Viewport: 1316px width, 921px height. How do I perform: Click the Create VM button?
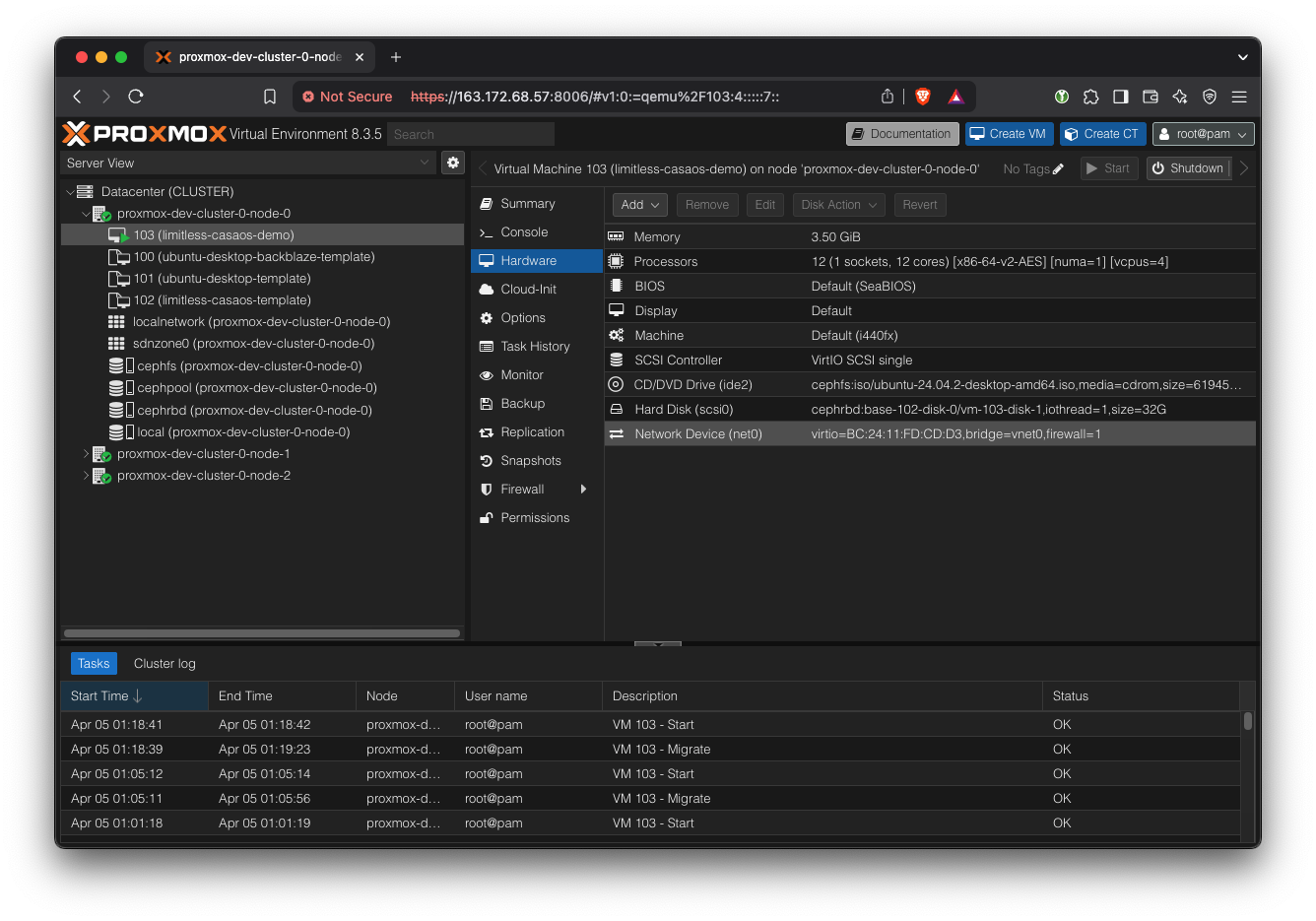(x=1009, y=134)
